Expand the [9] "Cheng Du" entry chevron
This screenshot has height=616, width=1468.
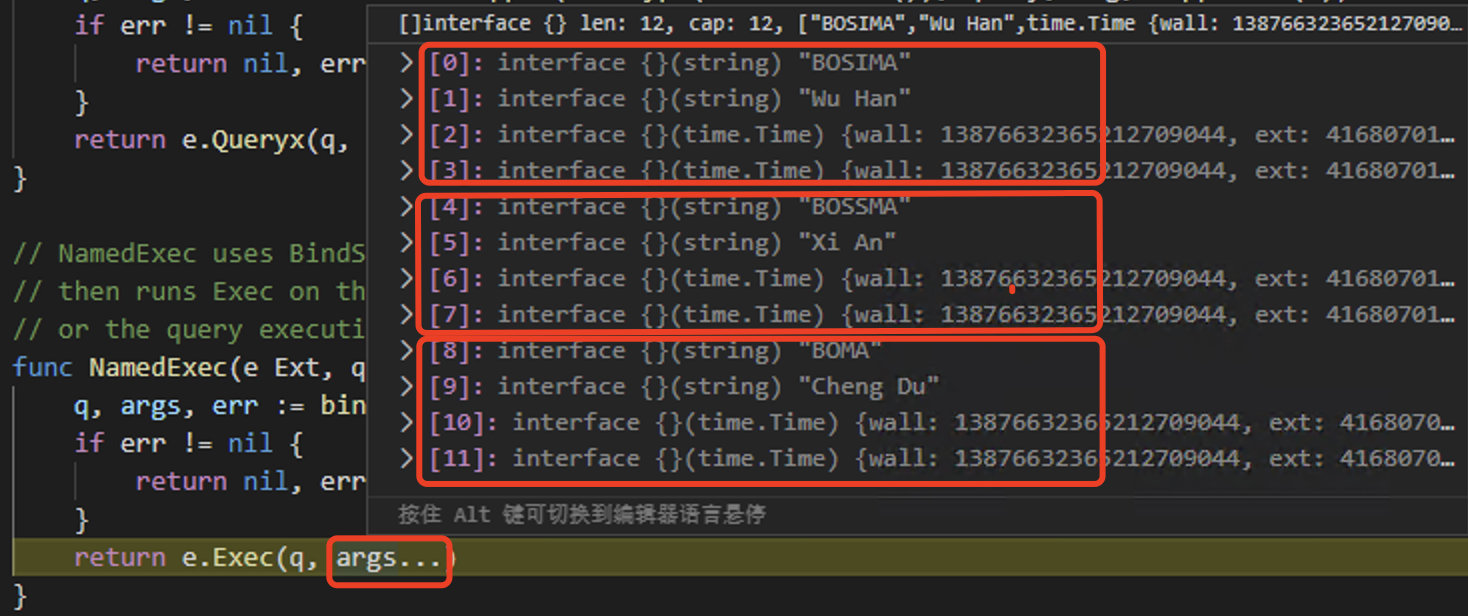point(406,387)
